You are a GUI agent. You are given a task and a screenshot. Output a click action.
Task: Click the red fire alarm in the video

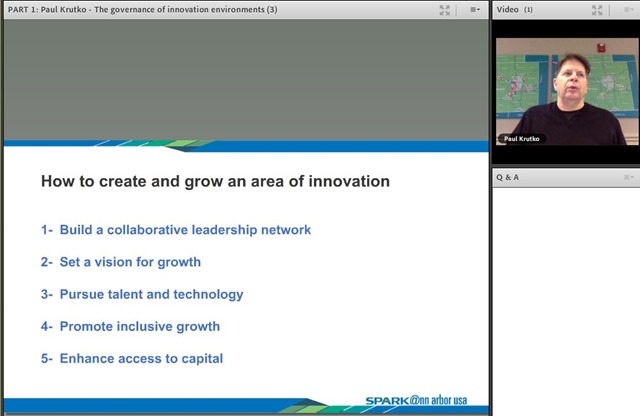tap(601, 48)
